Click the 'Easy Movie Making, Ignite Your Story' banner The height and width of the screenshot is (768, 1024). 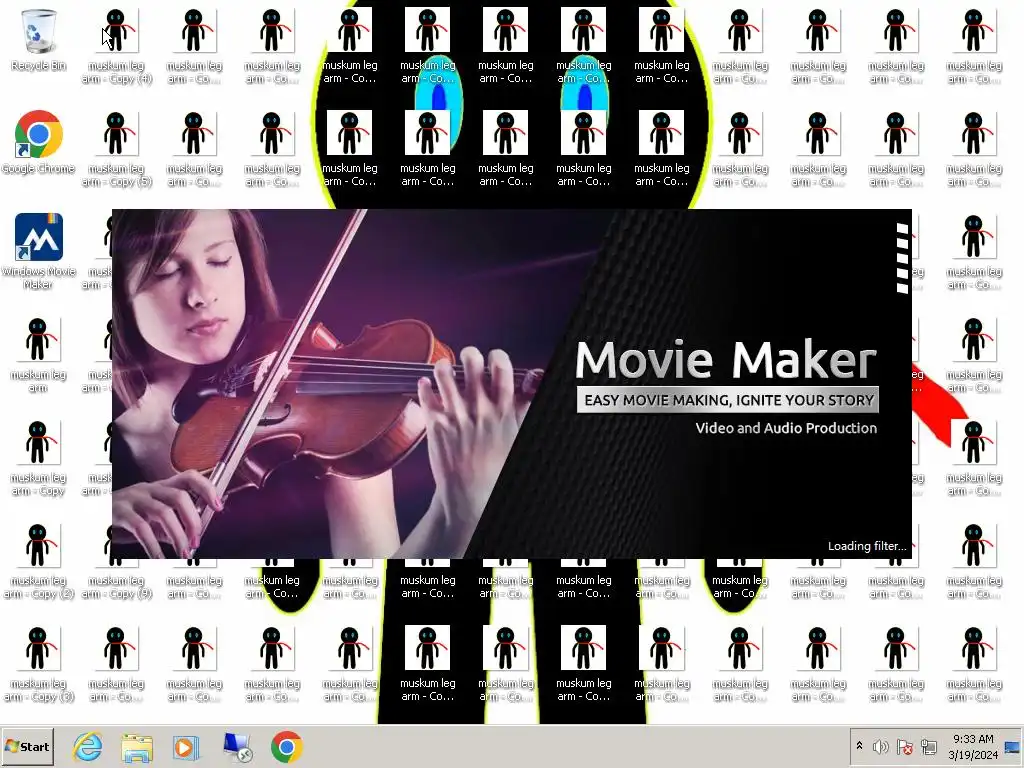point(728,400)
